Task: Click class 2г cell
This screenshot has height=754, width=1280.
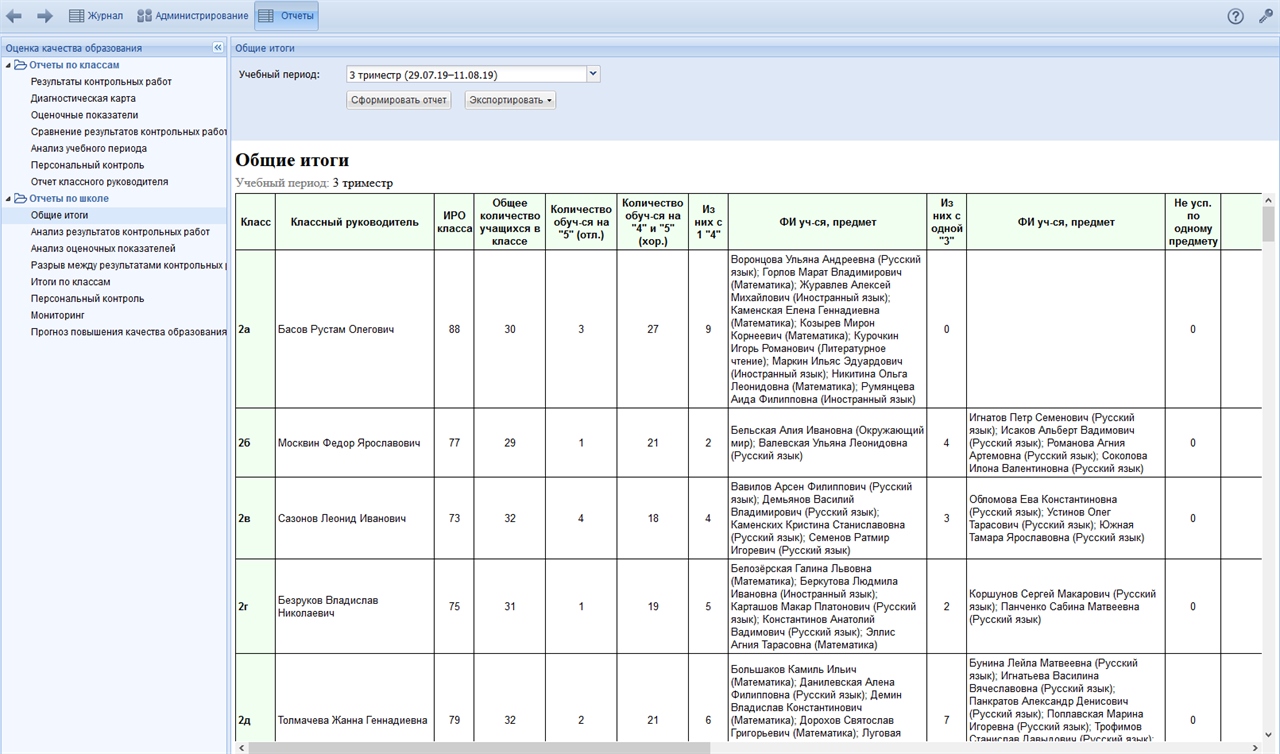Action: click(256, 607)
